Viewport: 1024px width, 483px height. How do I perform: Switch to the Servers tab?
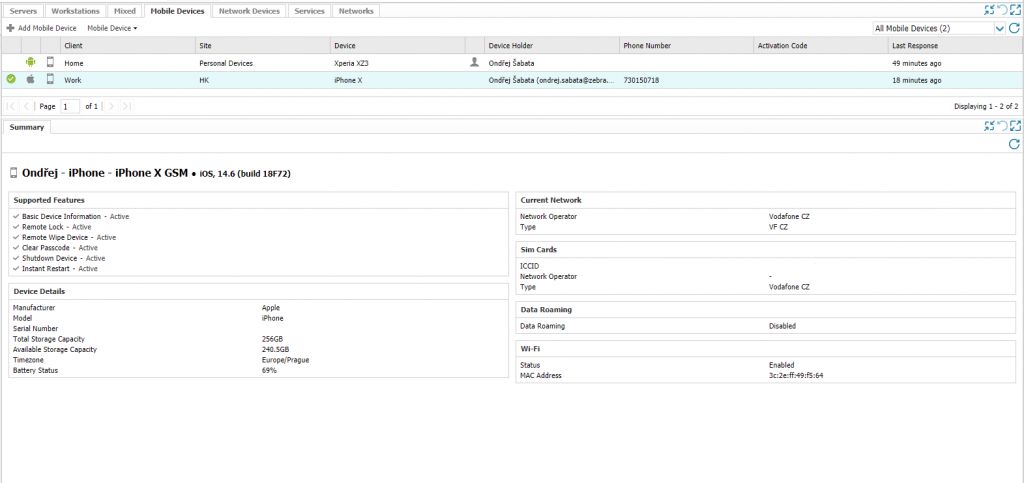[23, 11]
